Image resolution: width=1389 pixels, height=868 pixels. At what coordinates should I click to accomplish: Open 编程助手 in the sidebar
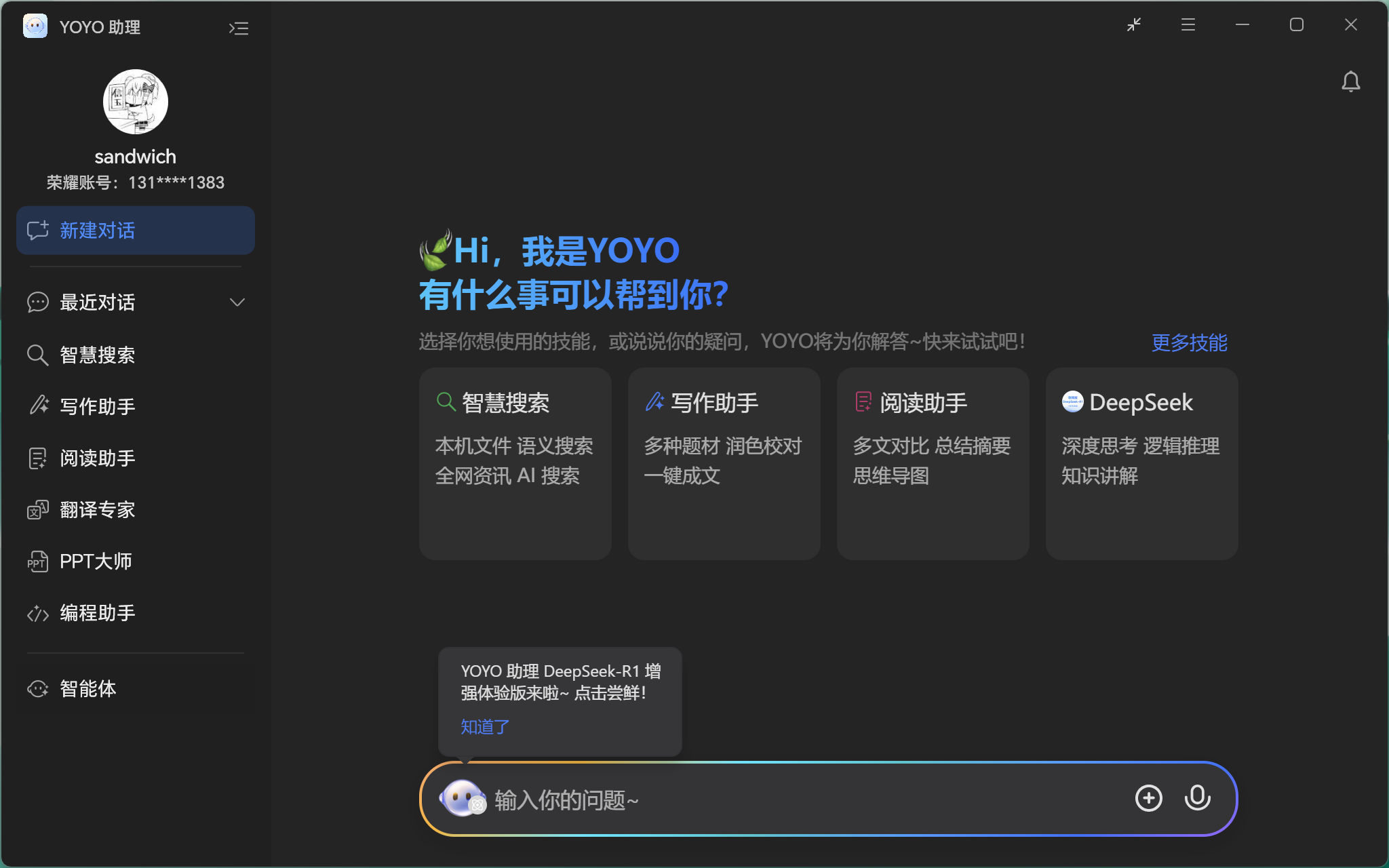pos(136,613)
